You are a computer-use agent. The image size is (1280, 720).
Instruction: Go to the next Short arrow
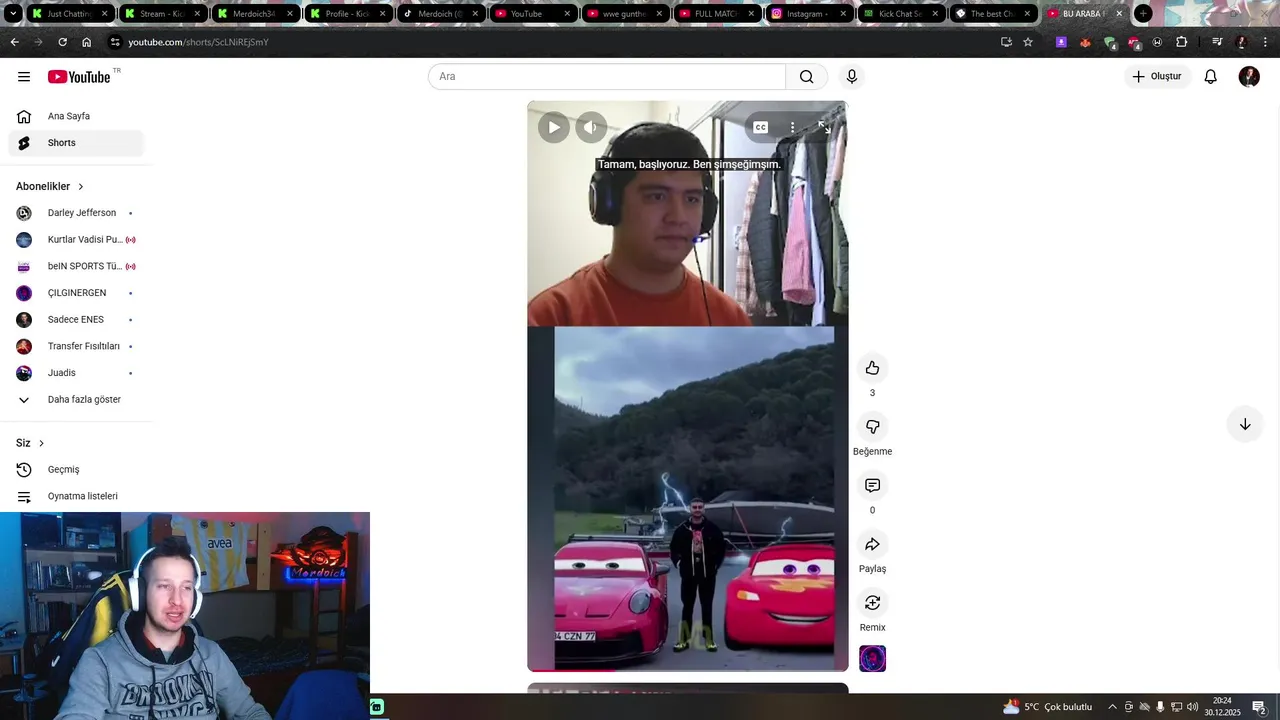point(1245,424)
